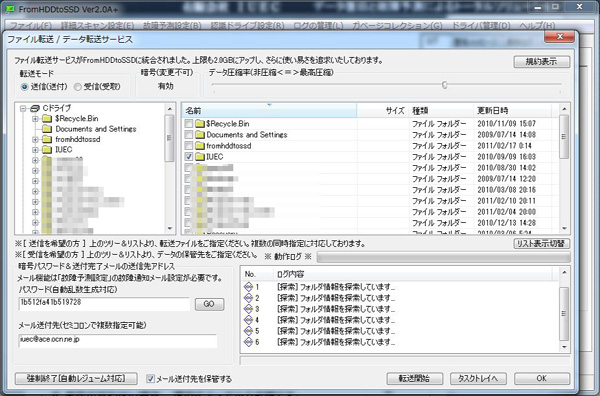Image resolution: width=600 pixels, height=396 pixels.
Task: Click IUEC folder icon in file list
Action: pos(200,156)
